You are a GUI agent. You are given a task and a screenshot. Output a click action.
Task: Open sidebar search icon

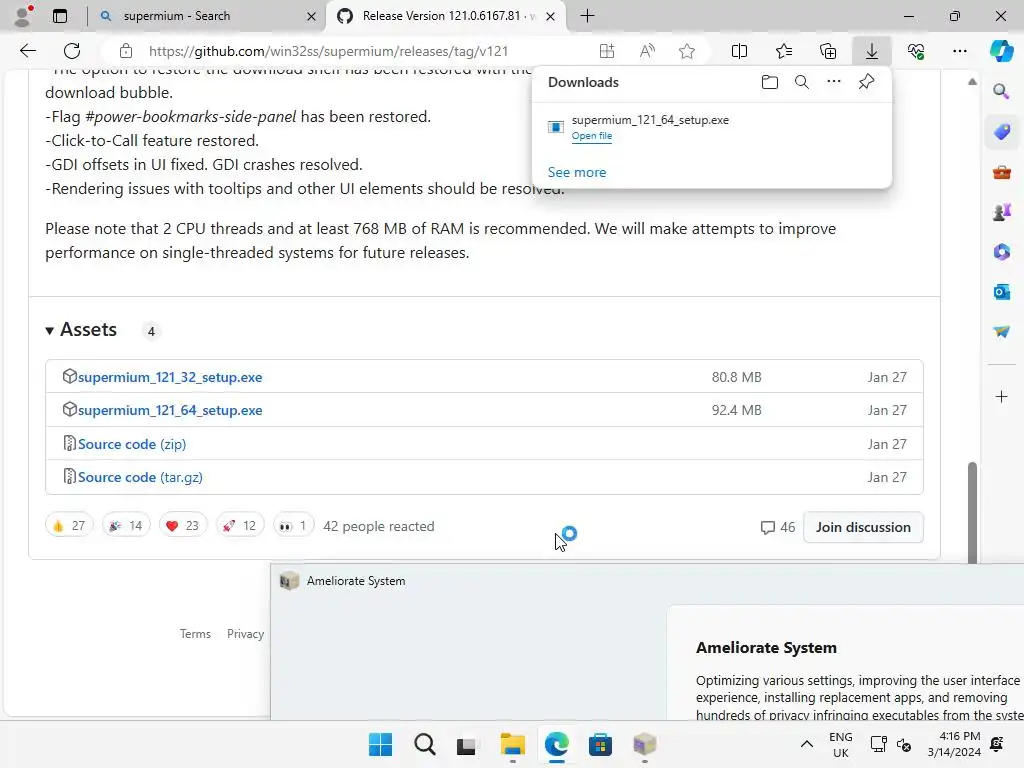click(x=1001, y=91)
